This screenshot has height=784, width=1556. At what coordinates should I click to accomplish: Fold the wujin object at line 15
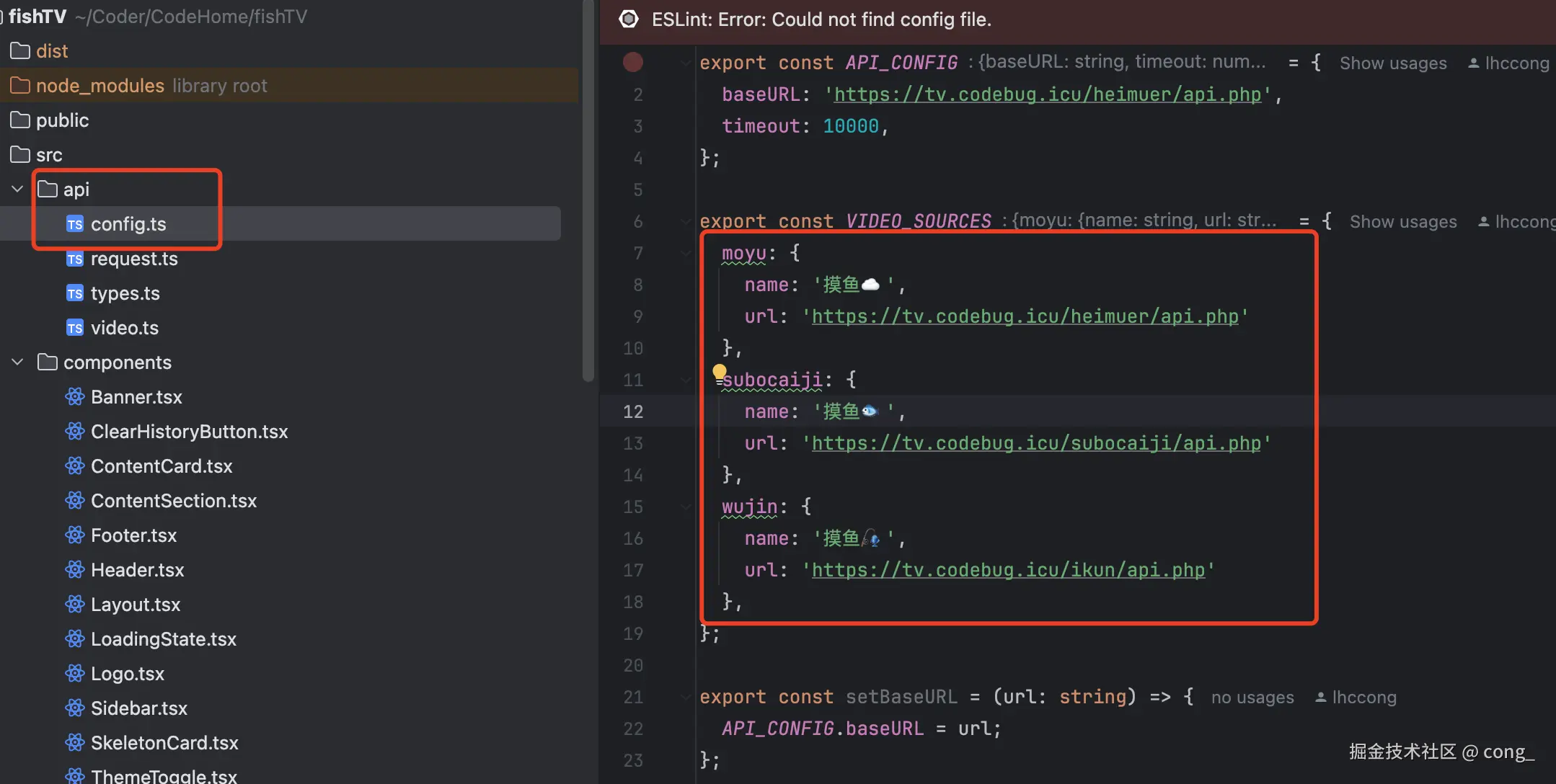686,507
